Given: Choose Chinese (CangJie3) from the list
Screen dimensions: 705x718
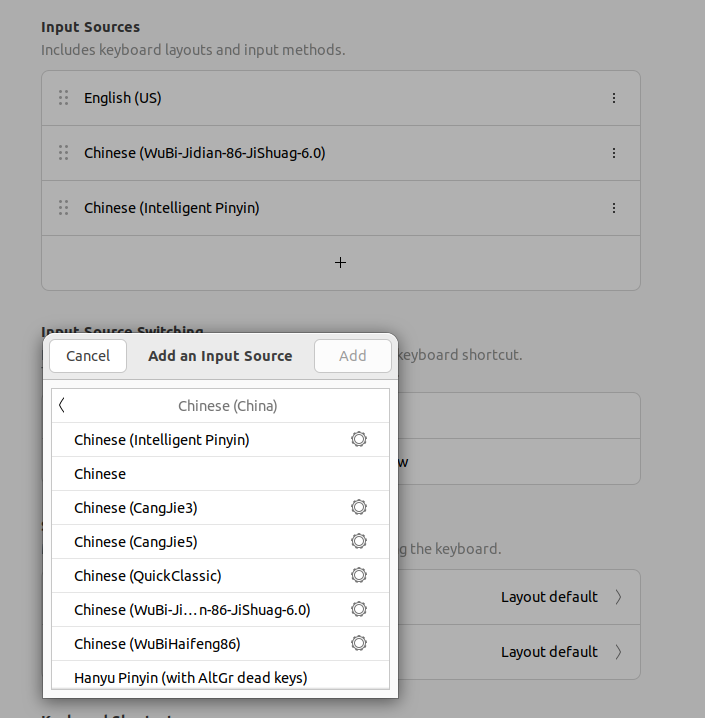Looking at the screenshot, I should pyautogui.click(x=136, y=508).
